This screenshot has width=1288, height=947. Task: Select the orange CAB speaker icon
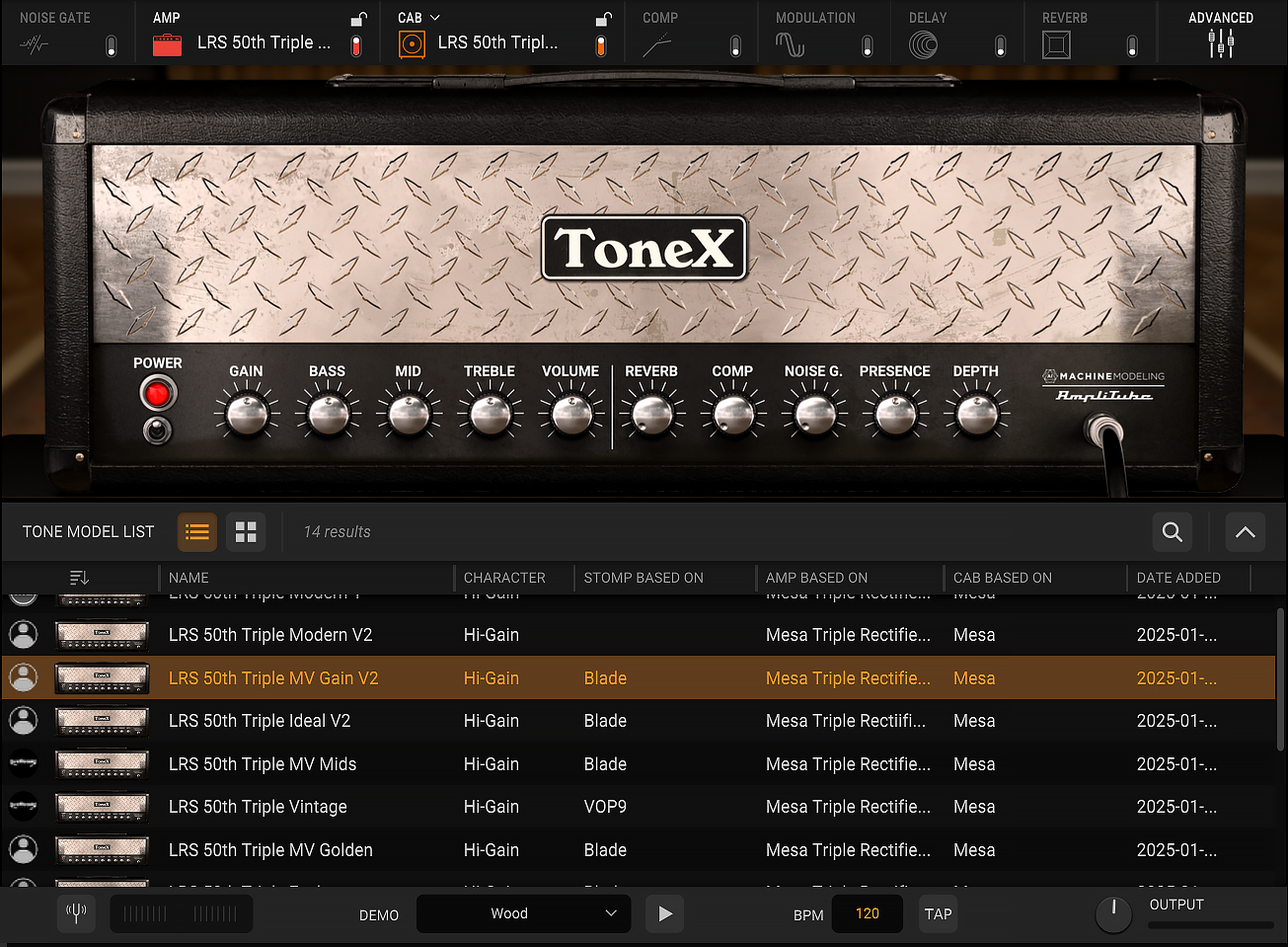click(x=412, y=44)
